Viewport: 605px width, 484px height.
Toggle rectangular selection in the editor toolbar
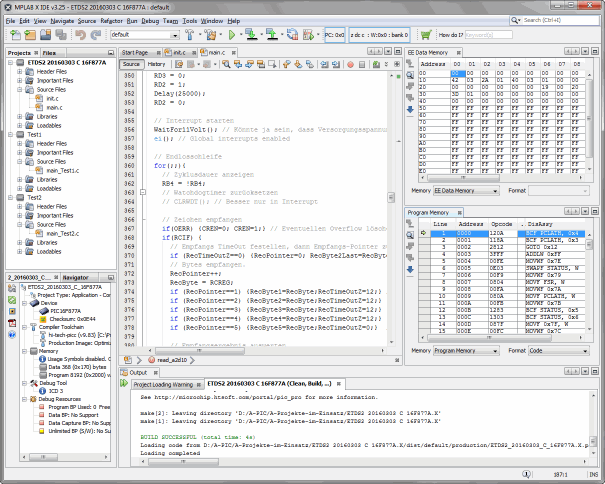(272, 64)
